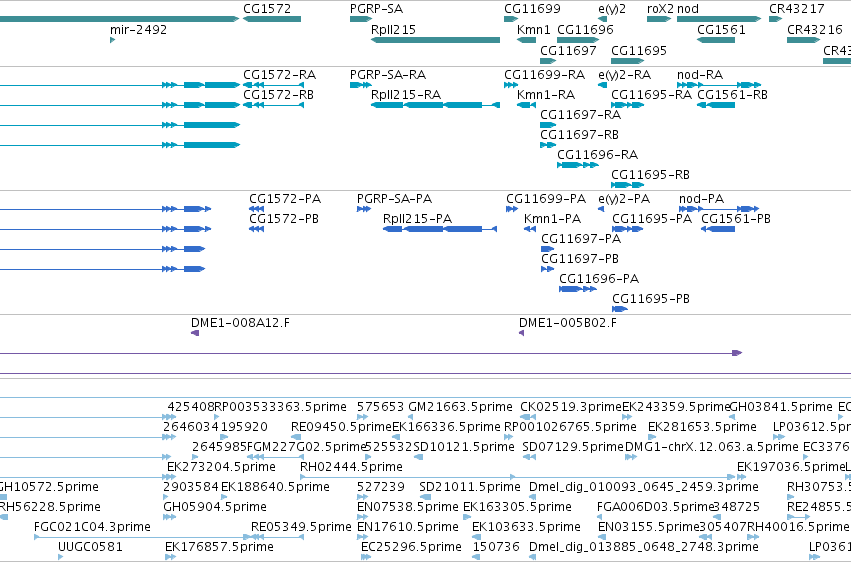
Task: Click EST EN07538.5prime
Action: click(408, 507)
